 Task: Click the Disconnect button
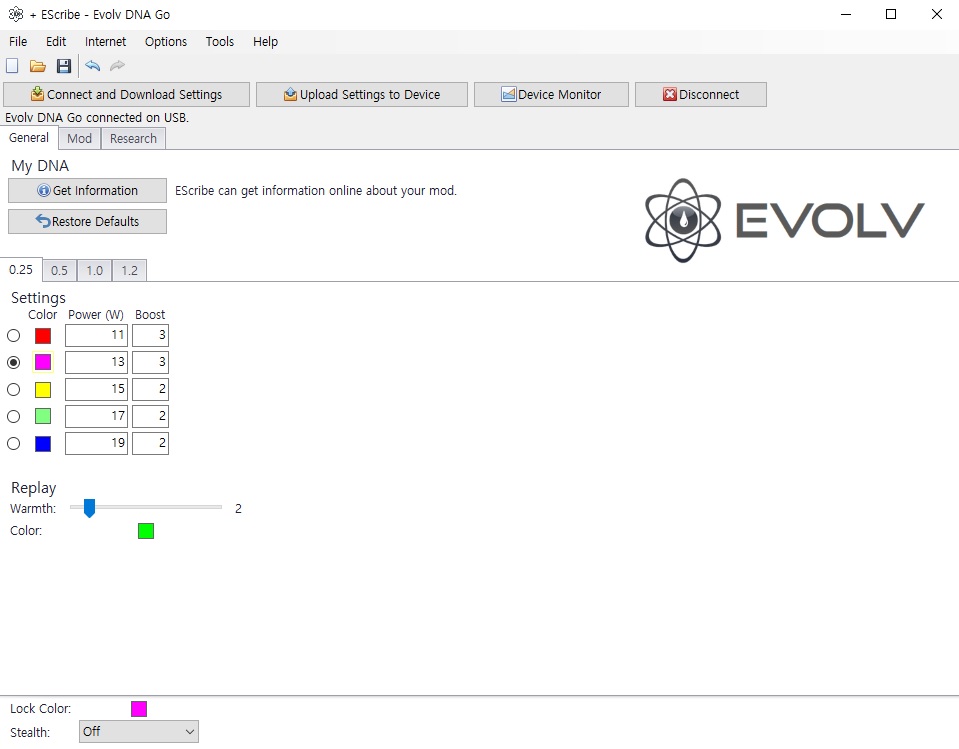tap(700, 95)
